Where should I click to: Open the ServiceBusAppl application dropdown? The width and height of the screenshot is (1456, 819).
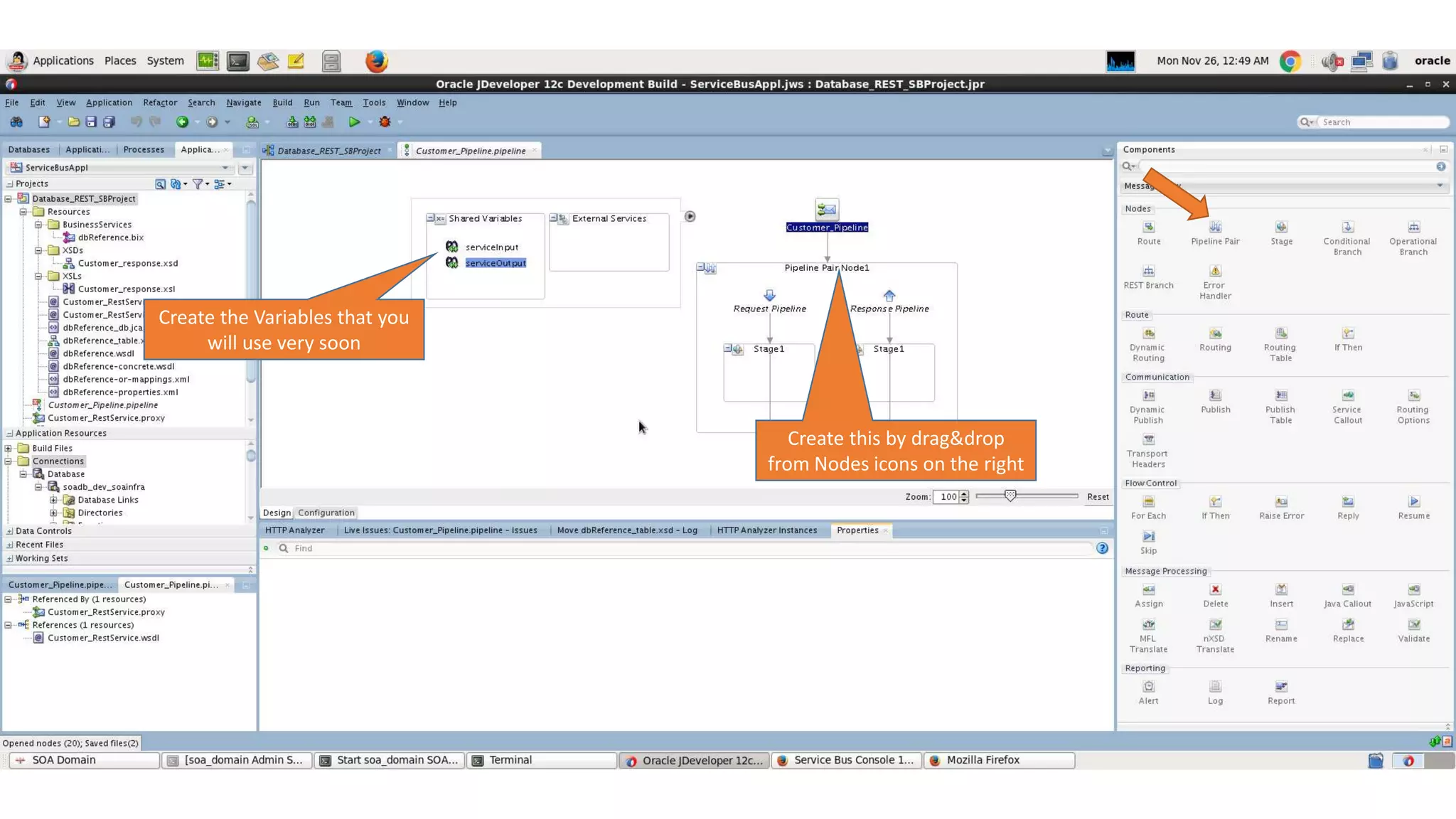tap(225, 168)
